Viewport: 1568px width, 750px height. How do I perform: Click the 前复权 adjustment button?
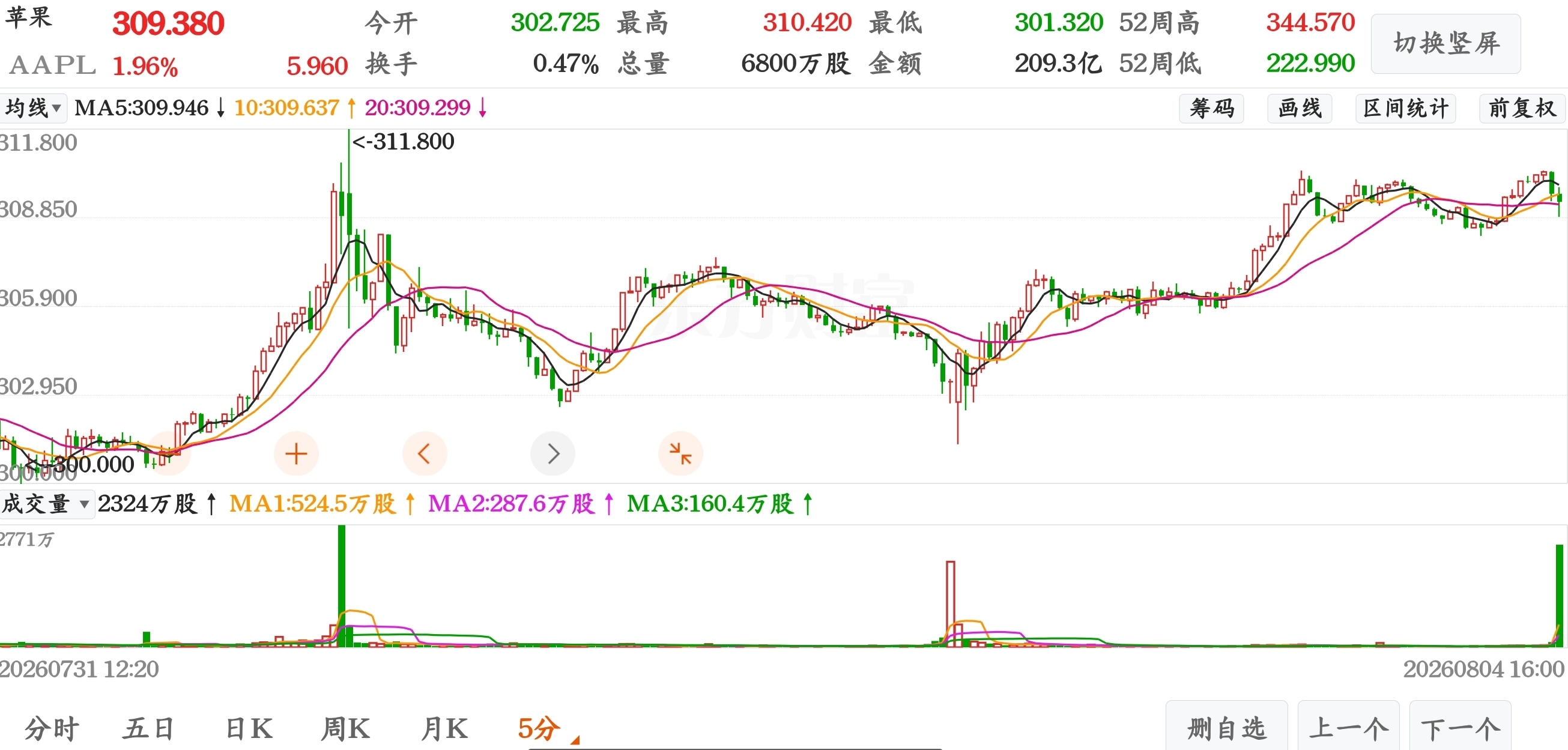(x=1522, y=108)
